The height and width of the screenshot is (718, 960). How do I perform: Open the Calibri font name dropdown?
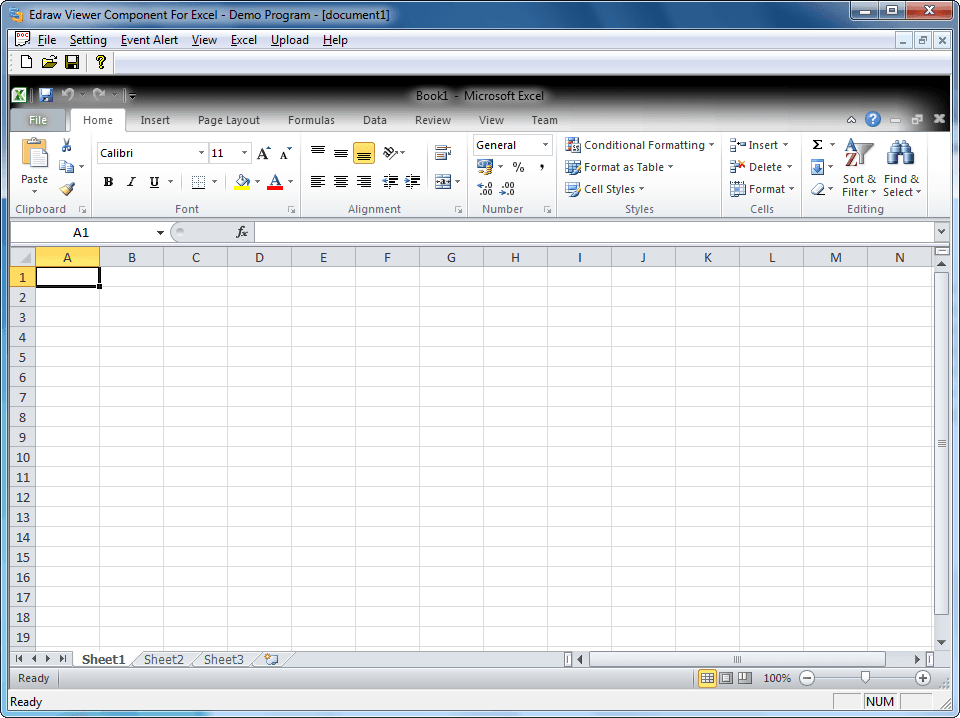(201, 153)
